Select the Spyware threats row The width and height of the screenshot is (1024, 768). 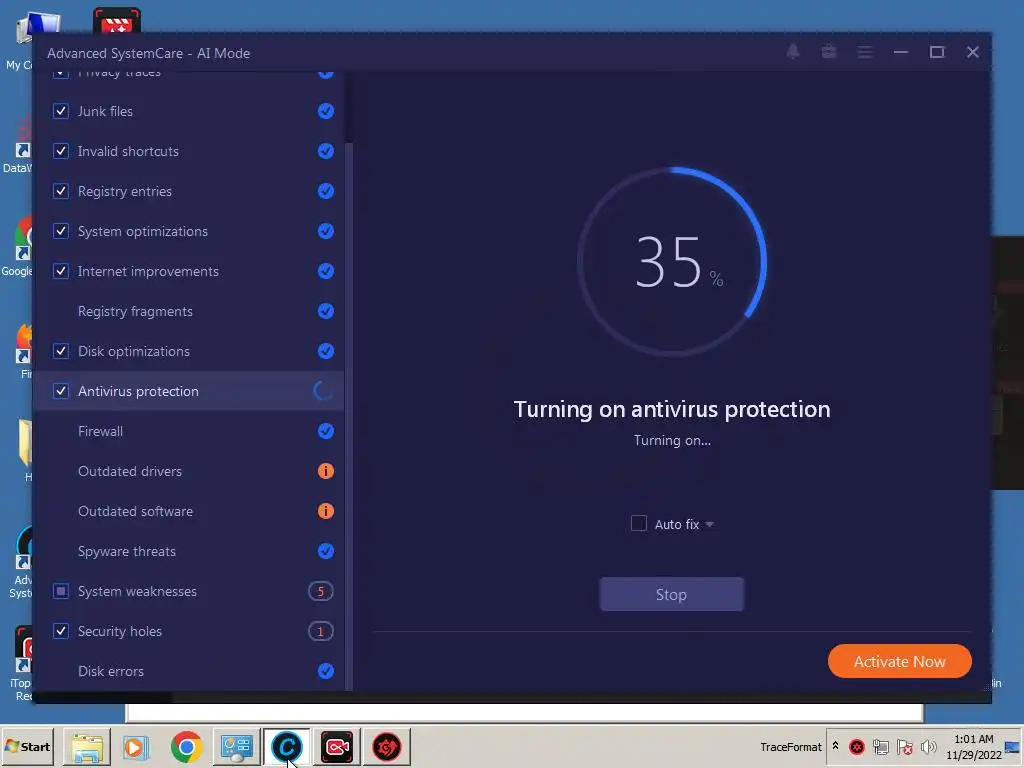[189, 551]
